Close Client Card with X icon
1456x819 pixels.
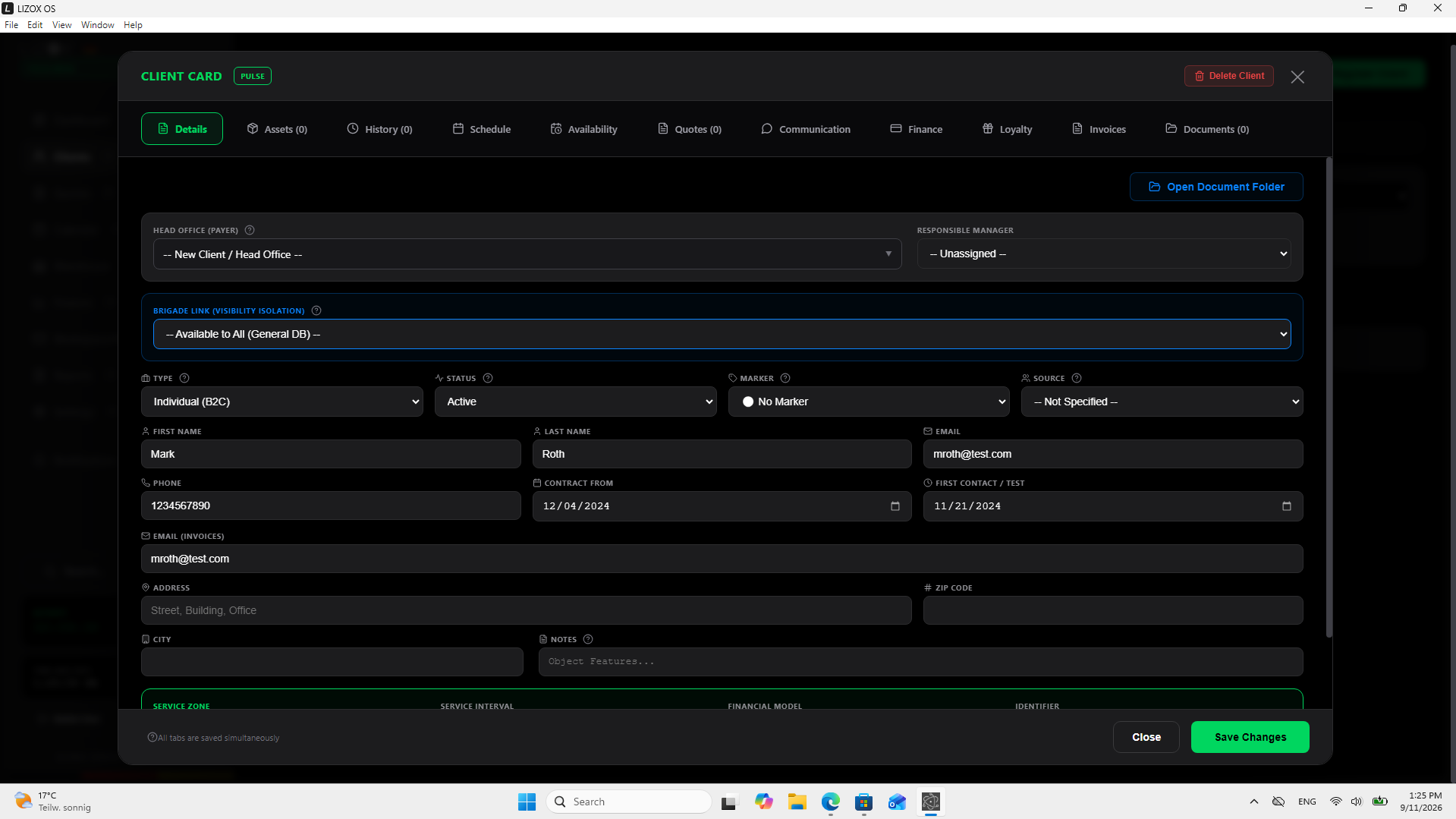point(1297,77)
